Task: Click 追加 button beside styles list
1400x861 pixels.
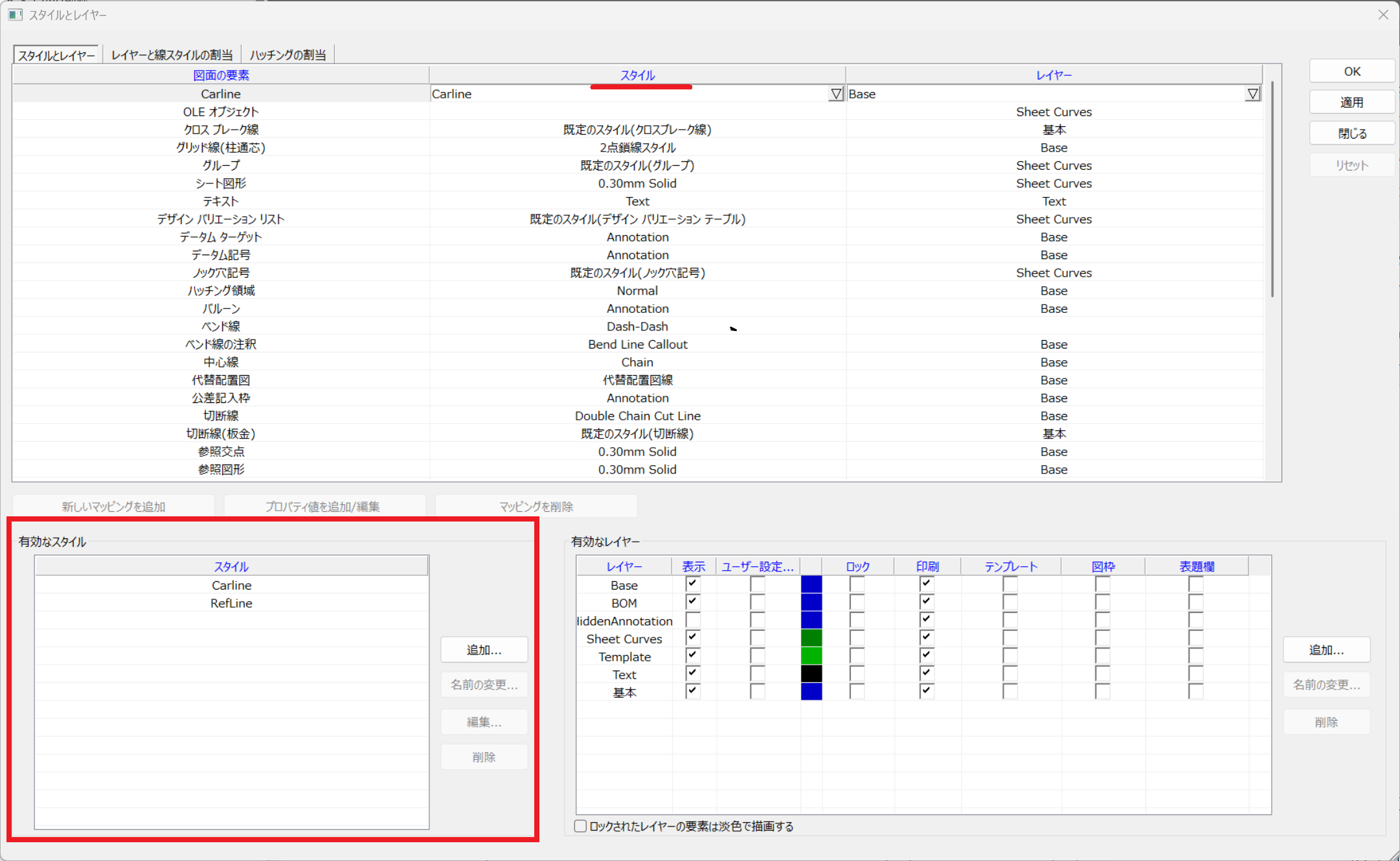Action: [484, 650]
